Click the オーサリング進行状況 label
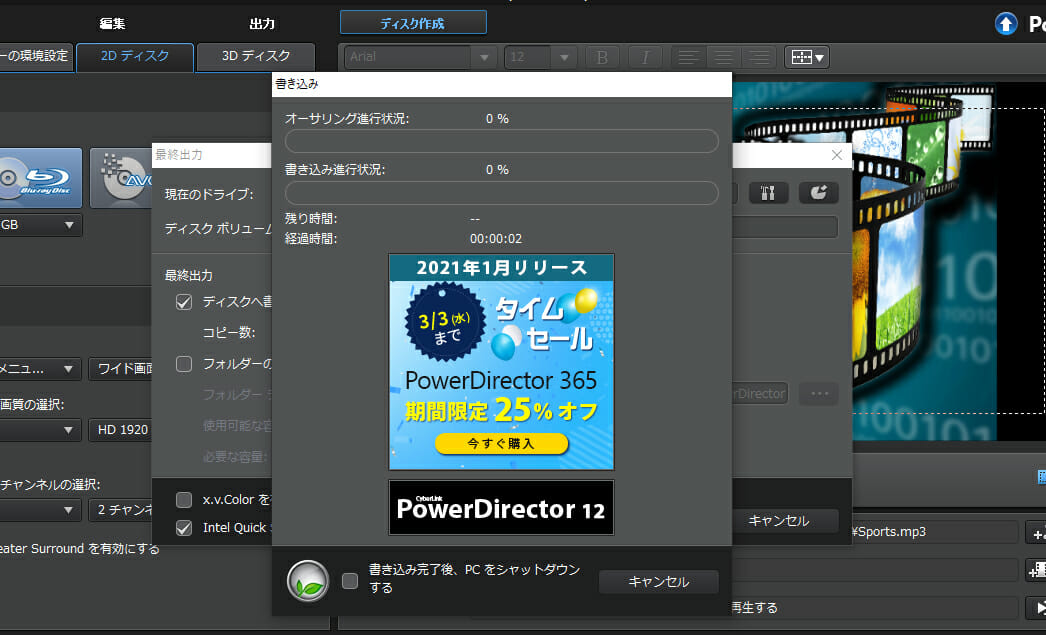The image size is (1046, 635). [x=347, y=119]
